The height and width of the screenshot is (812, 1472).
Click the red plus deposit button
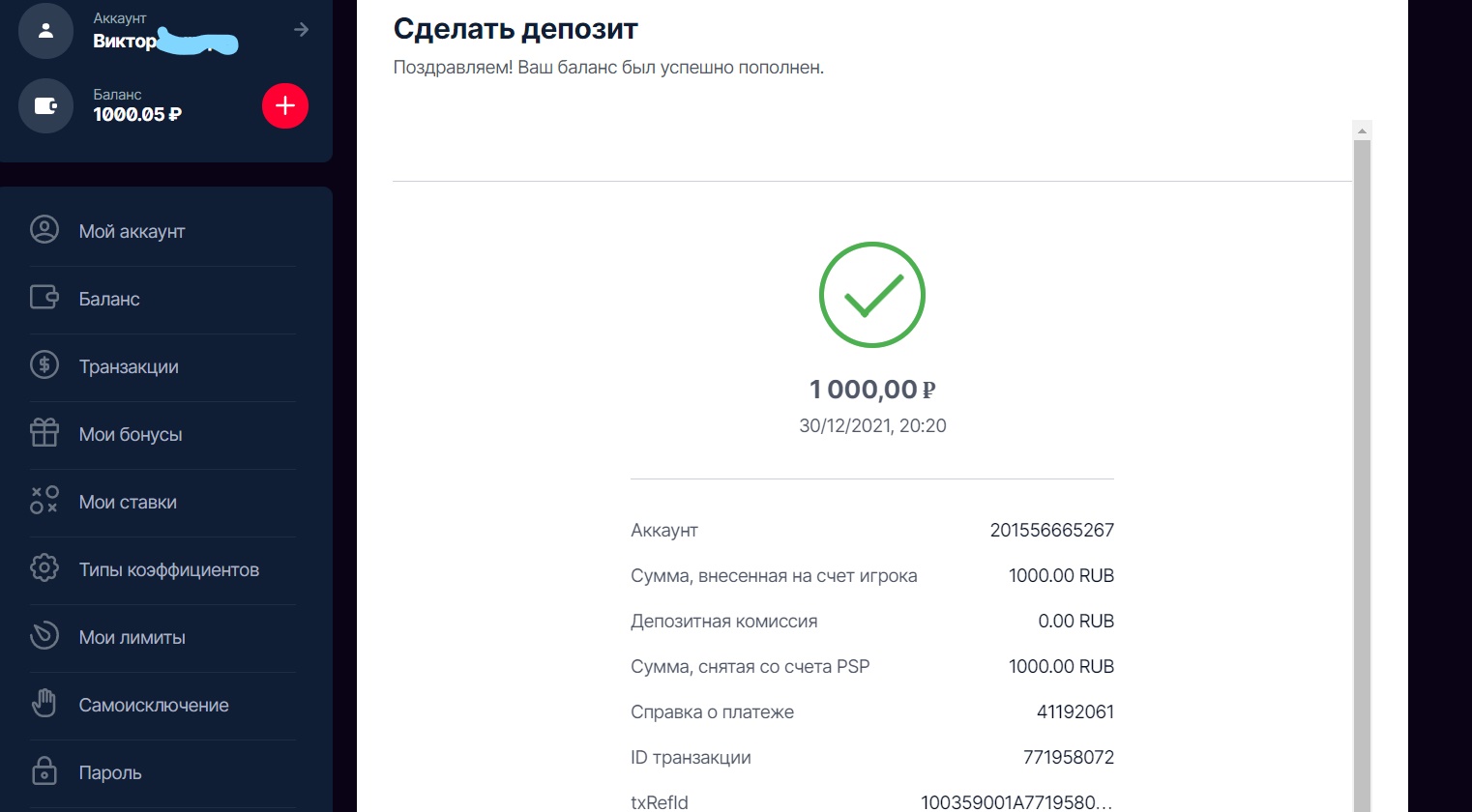tap(285, 105)
